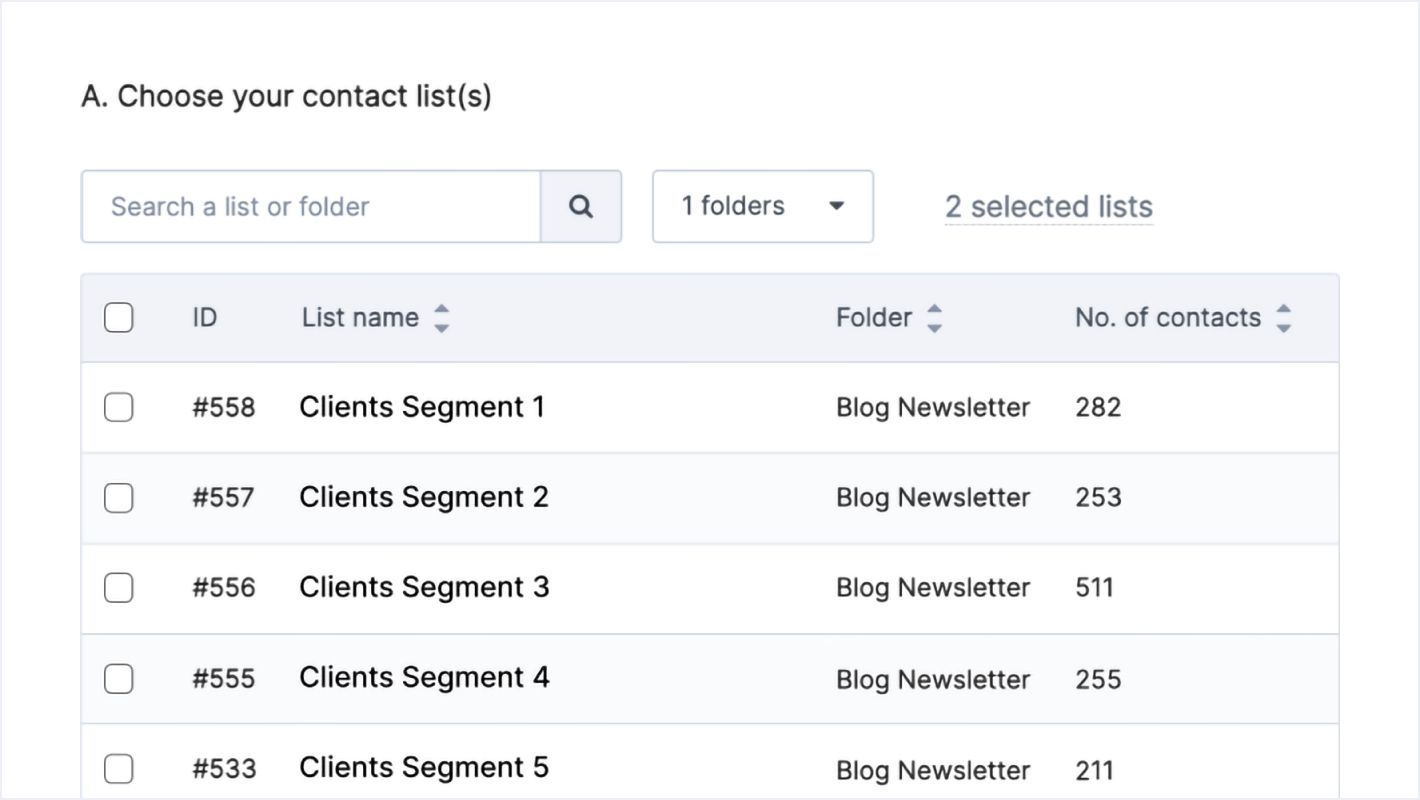Click the ID column header
This screenshot has height=800, width=1420.
click(x=204, y=318)
